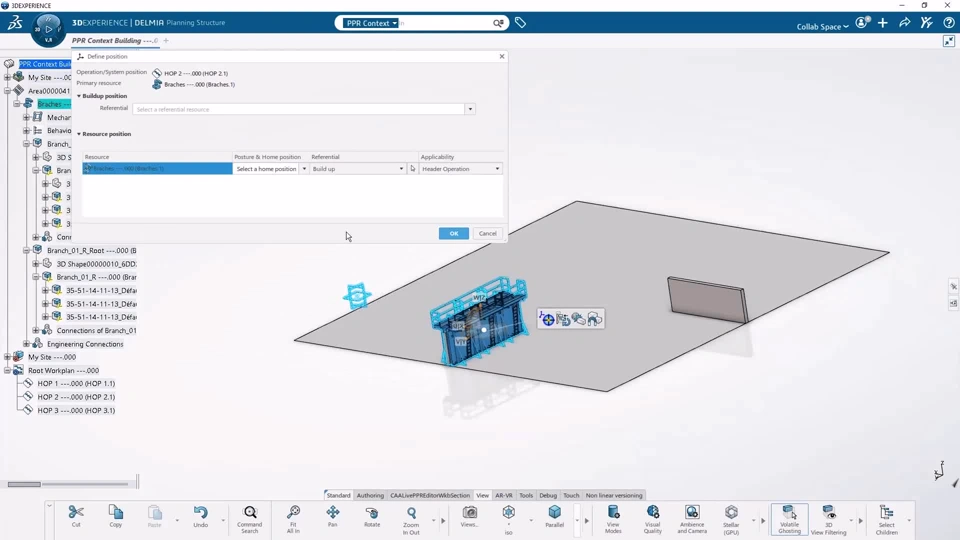Open the Build up referential dropdown

401,169
